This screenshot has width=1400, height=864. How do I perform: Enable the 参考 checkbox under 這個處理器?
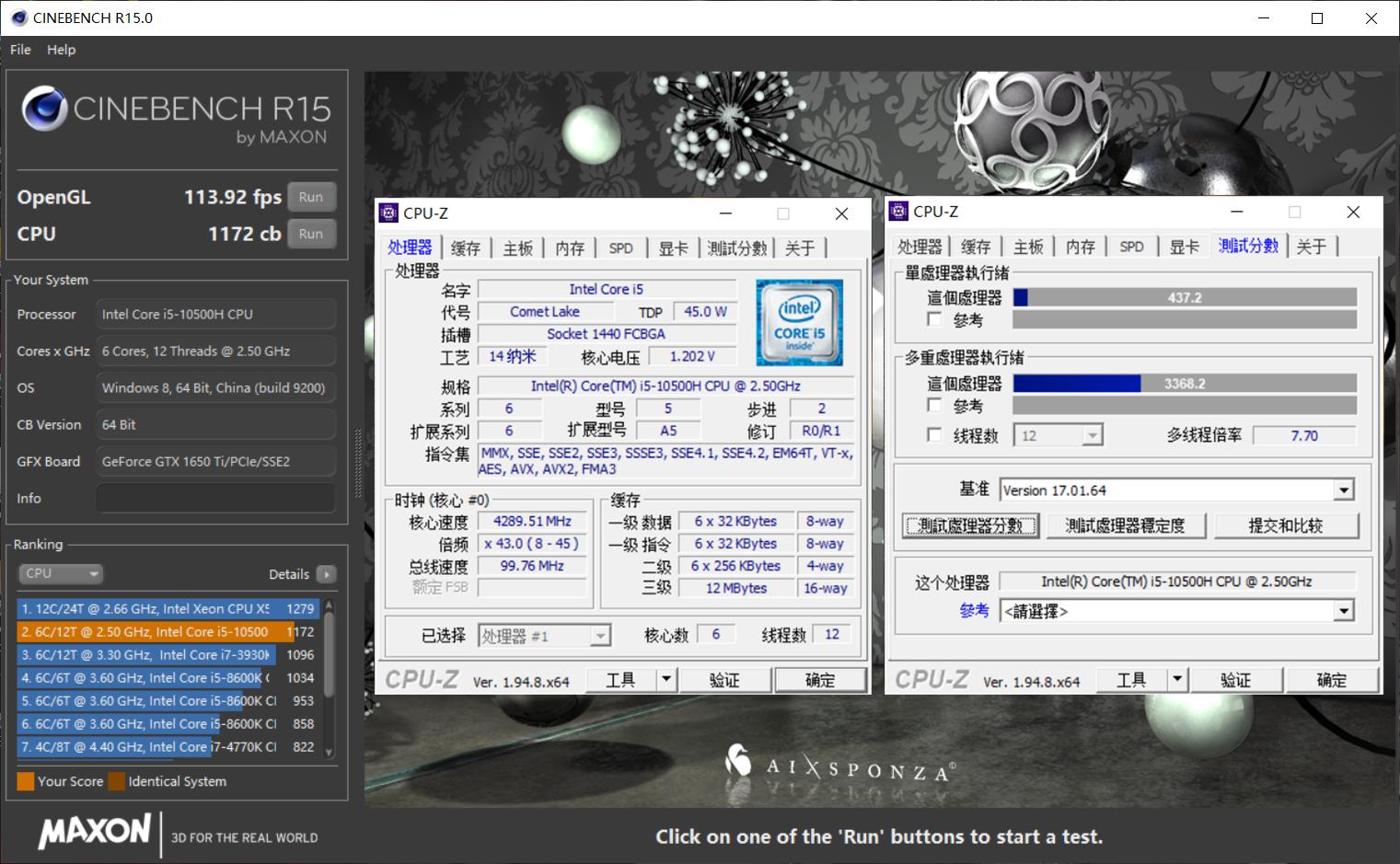(x=934, y=319)
